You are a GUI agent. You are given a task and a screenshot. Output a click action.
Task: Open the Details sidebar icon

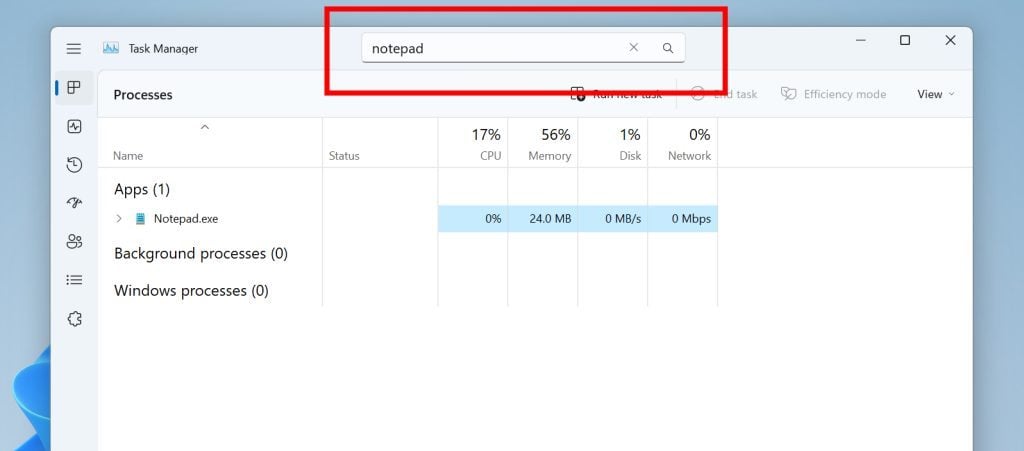point(74,280)
